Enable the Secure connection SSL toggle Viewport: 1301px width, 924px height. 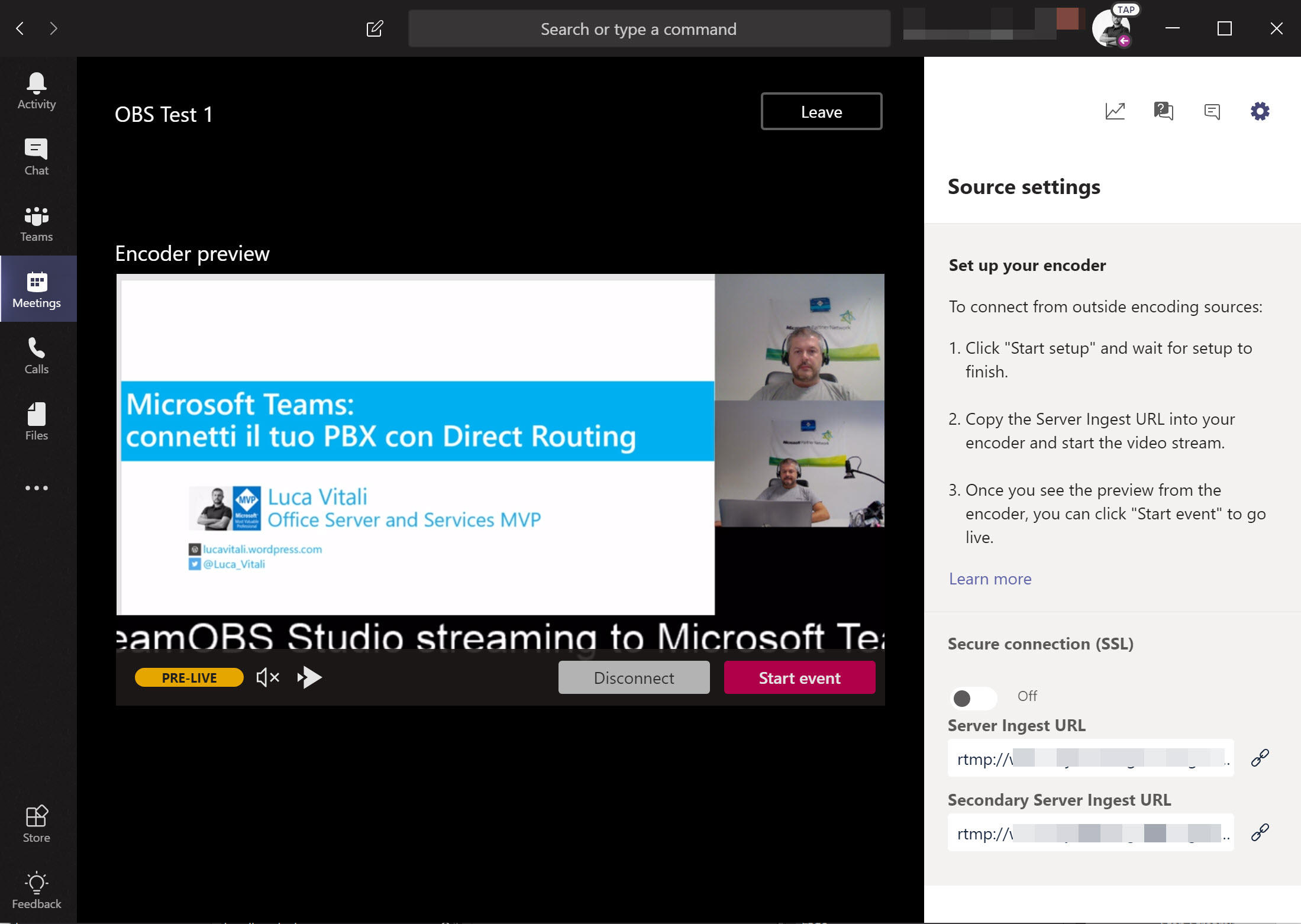tap(973, 699)
